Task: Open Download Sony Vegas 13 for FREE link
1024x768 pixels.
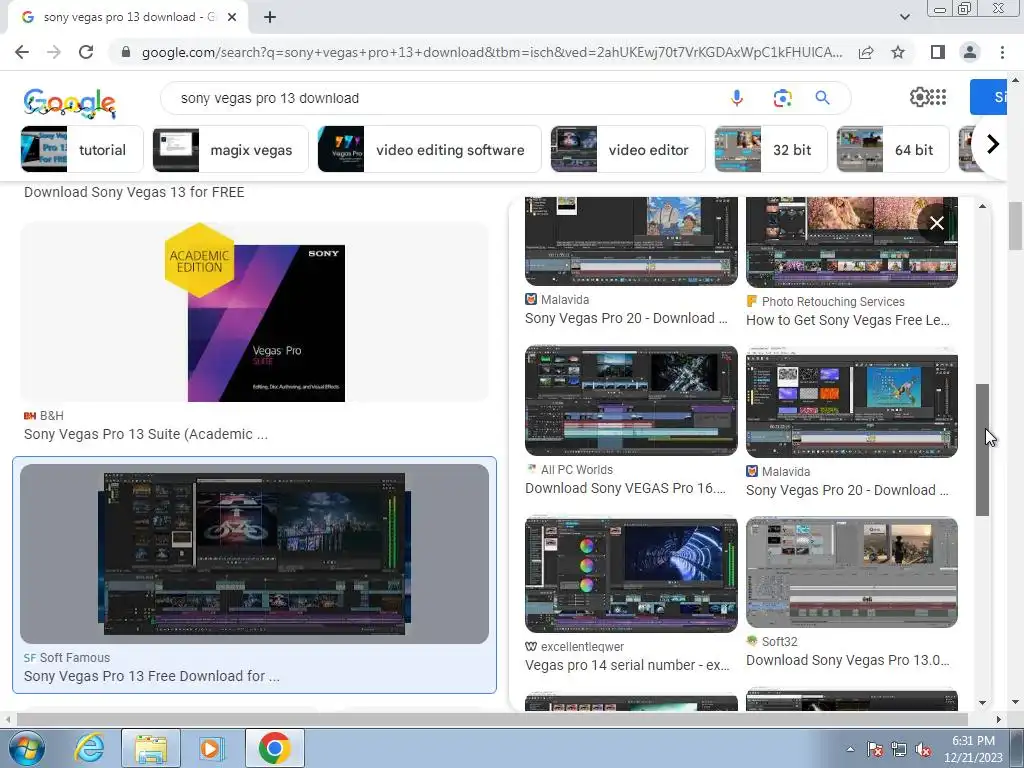Action: (x=134, y=192)
